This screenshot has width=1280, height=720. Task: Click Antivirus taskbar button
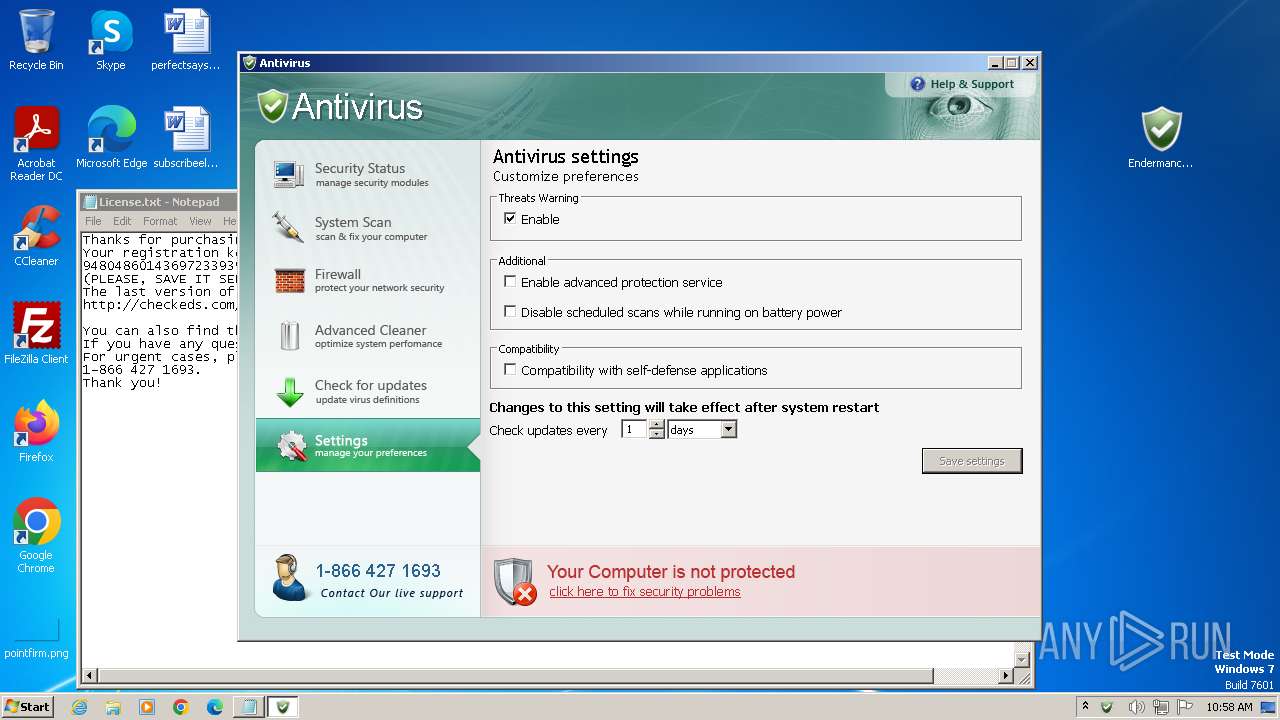283,707
